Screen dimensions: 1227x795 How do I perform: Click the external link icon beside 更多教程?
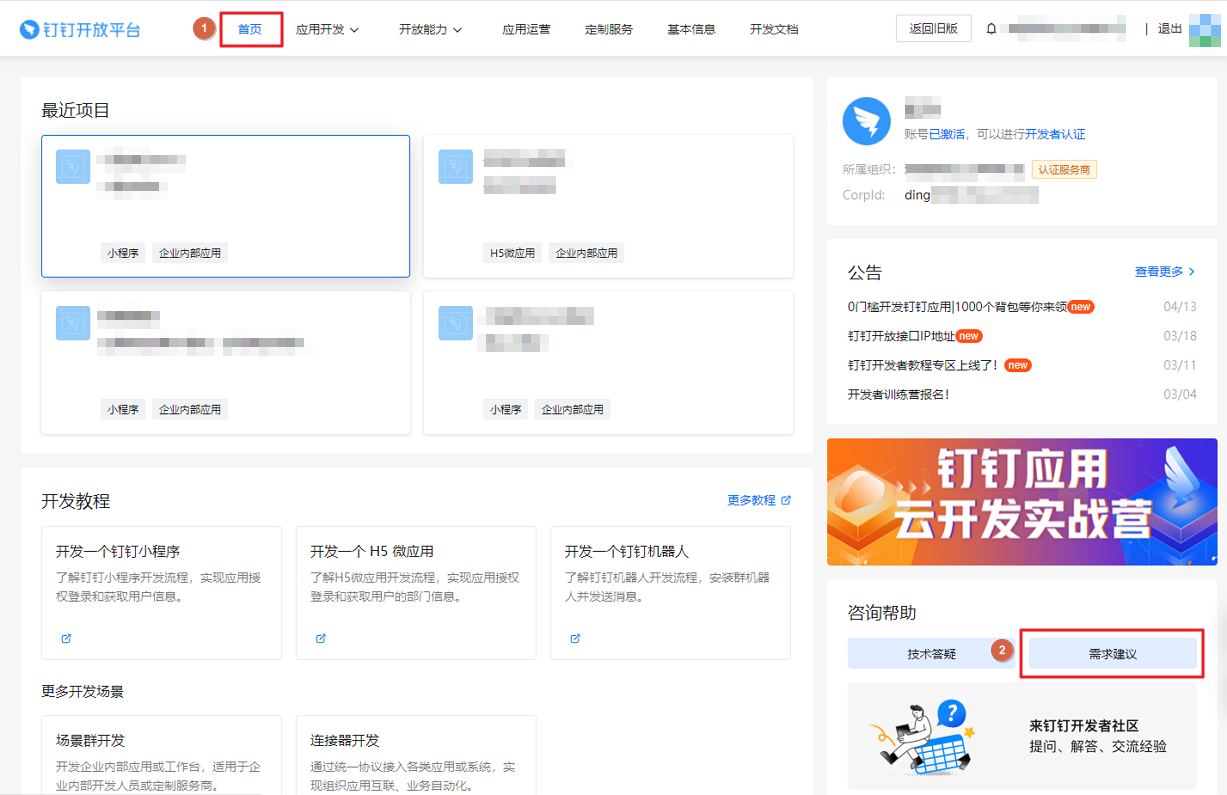click(x=786, y=500)
